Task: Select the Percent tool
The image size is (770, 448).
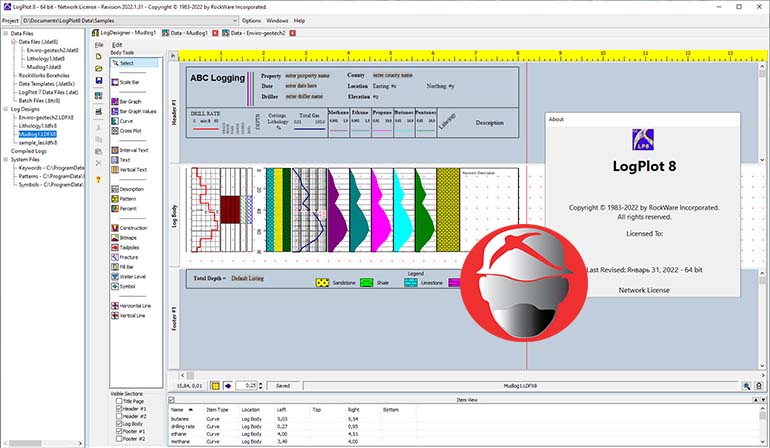Action: (124, 209)
